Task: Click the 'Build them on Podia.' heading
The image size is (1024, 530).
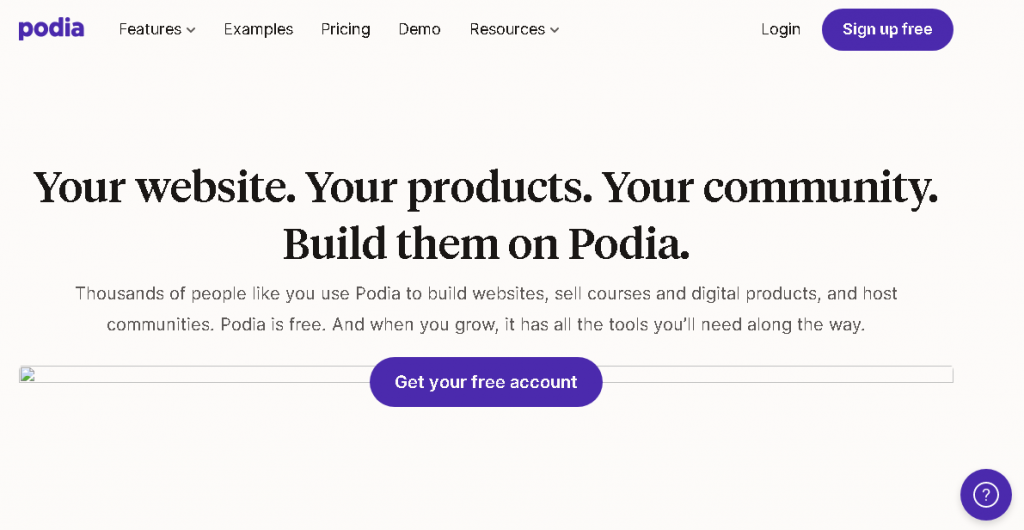Action: point(486,244)
